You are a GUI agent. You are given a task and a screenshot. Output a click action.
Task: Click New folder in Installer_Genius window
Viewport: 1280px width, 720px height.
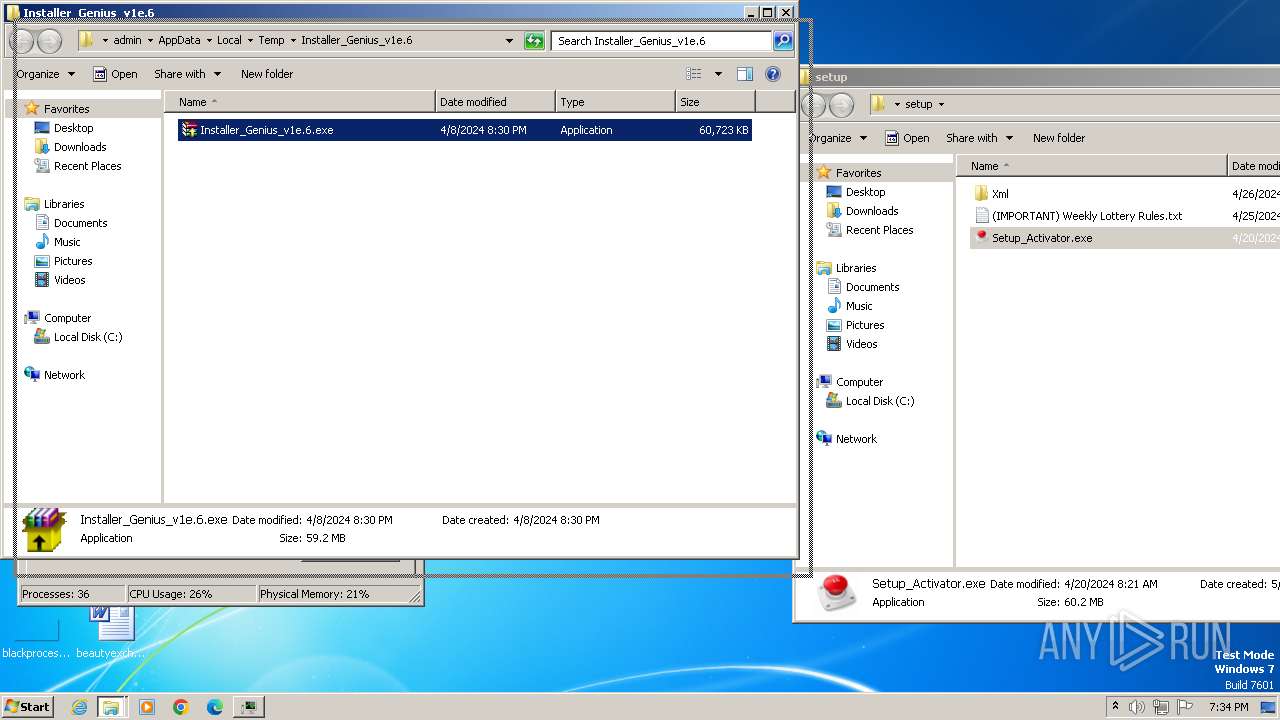tap(267, 74)
